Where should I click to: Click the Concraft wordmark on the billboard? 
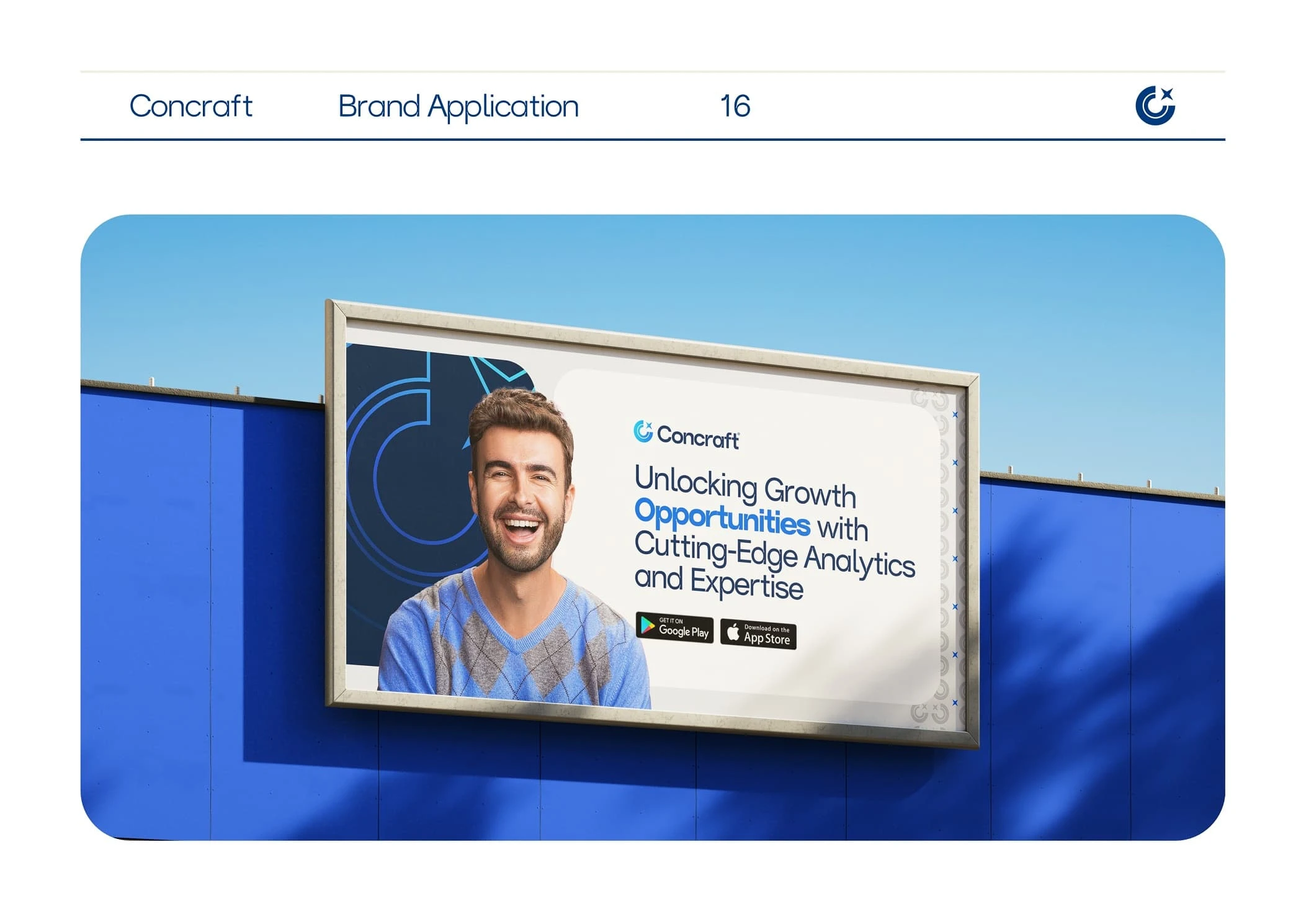tap(697, 437)
